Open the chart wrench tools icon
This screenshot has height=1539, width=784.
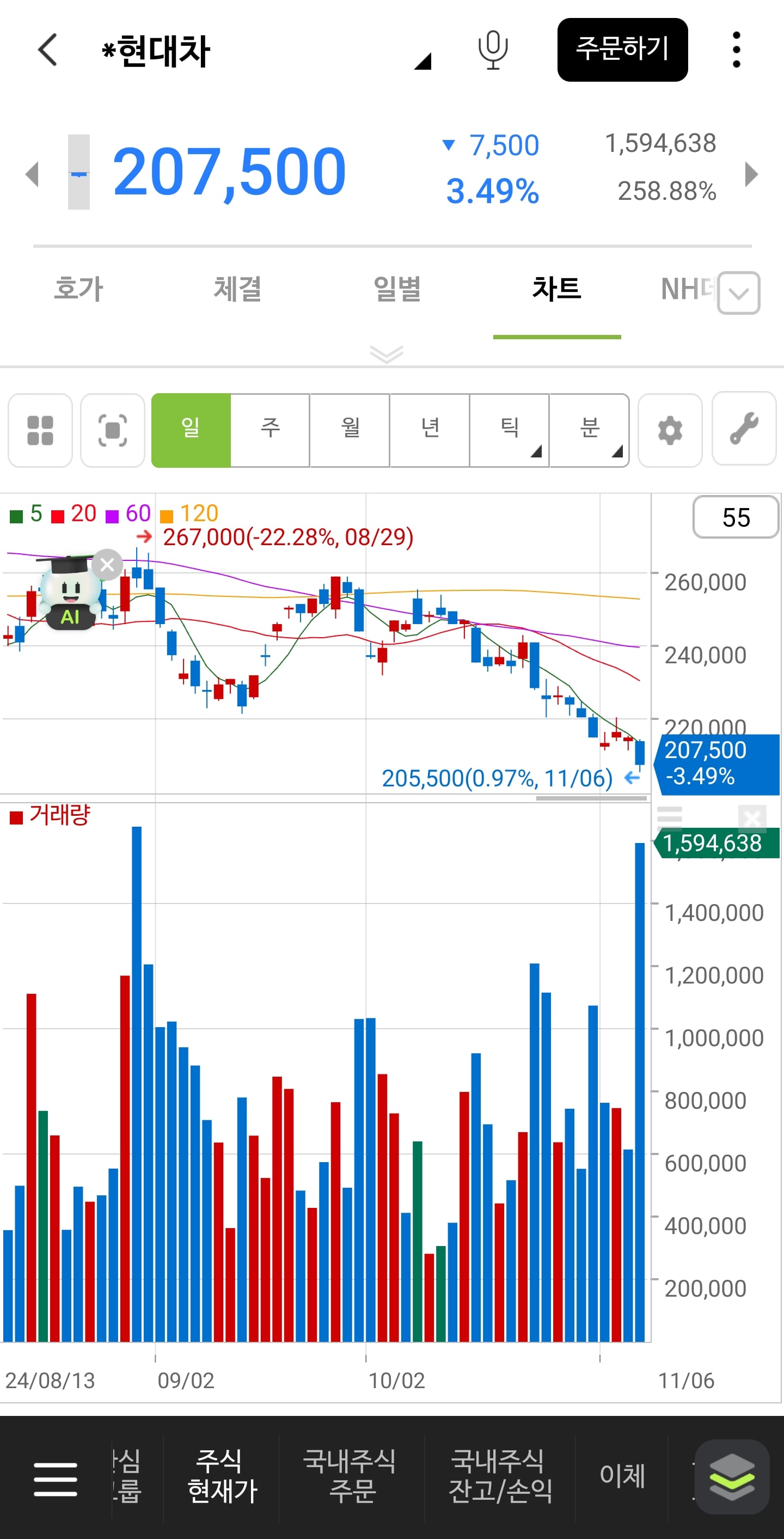pyautogui.click(x=744, y=429)
